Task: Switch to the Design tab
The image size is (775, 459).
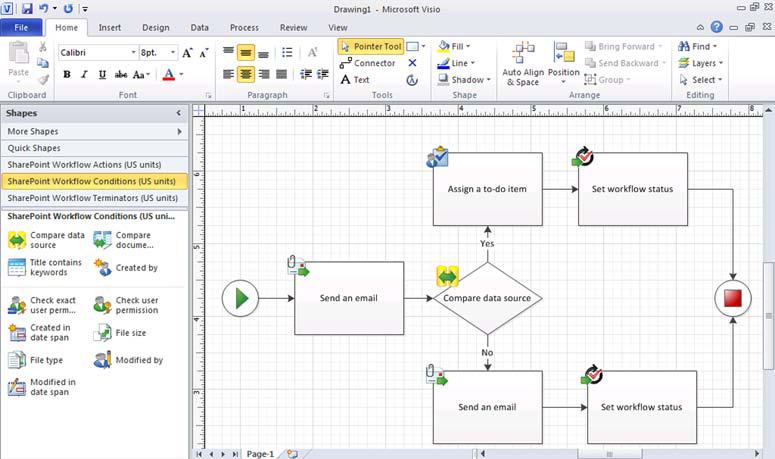Action: 156,28
